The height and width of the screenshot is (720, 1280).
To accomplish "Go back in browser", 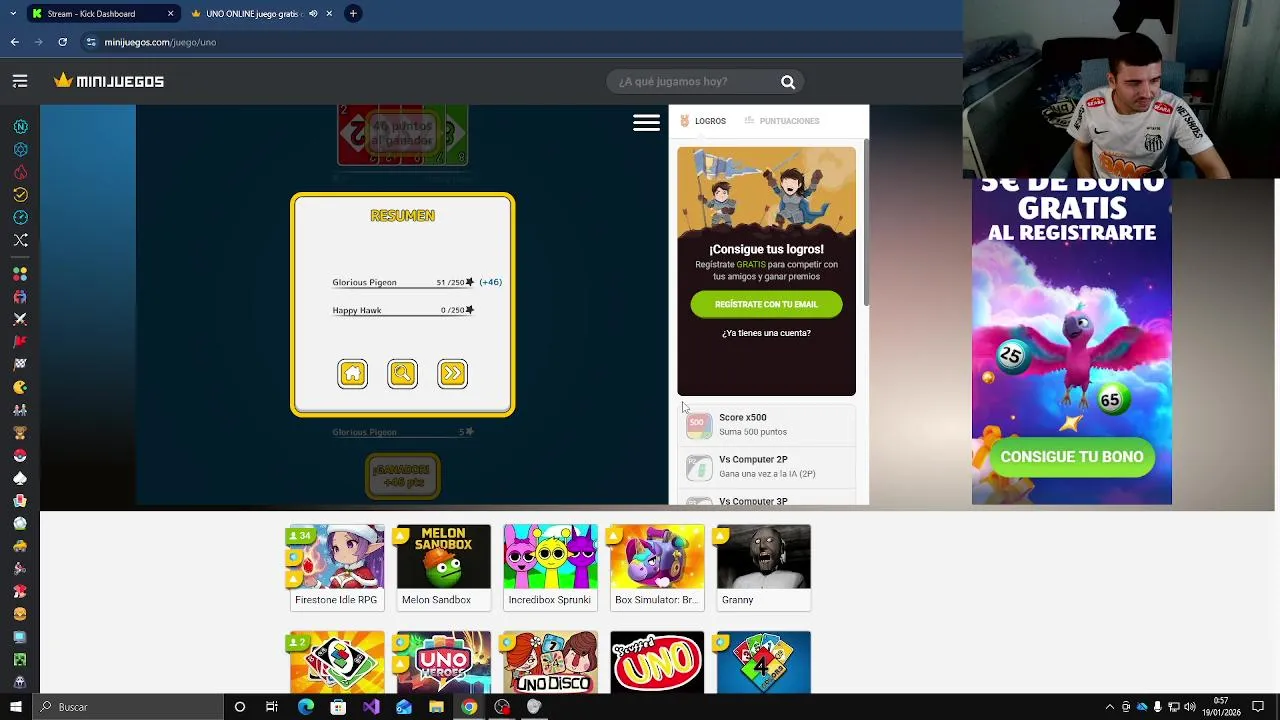I will [x=14, y=42].
